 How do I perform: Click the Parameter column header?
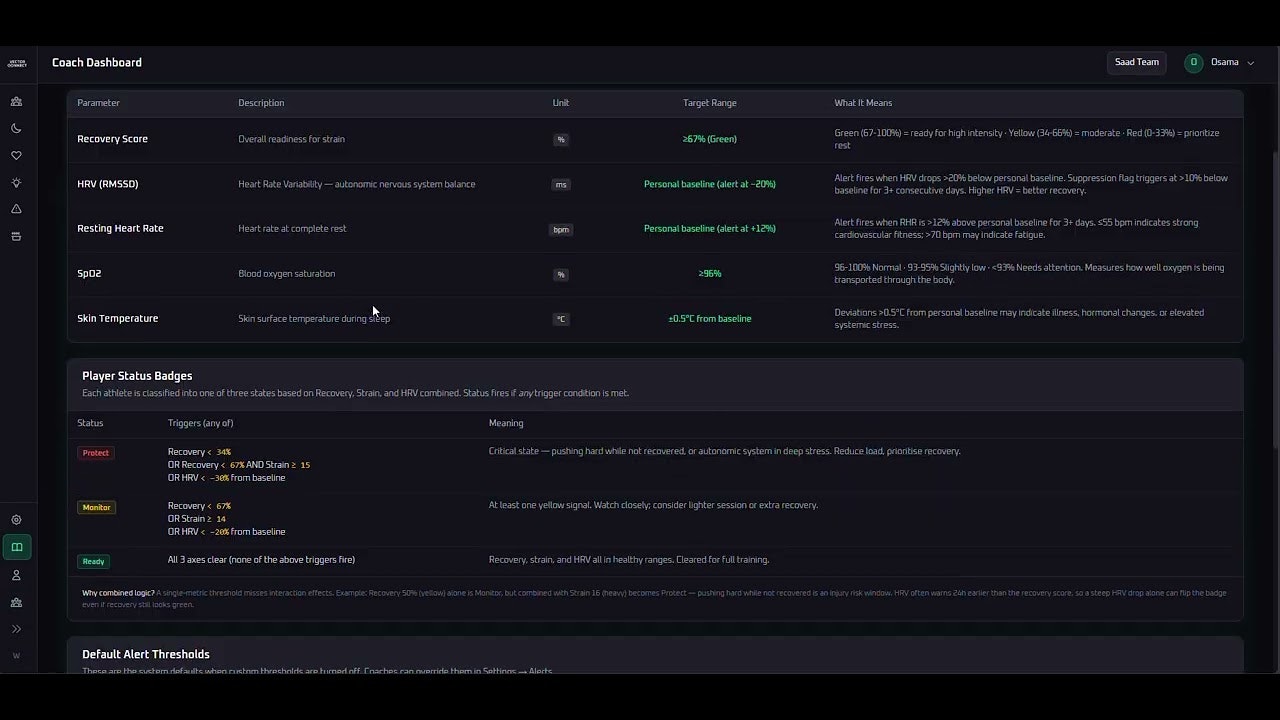click(98, 103)
